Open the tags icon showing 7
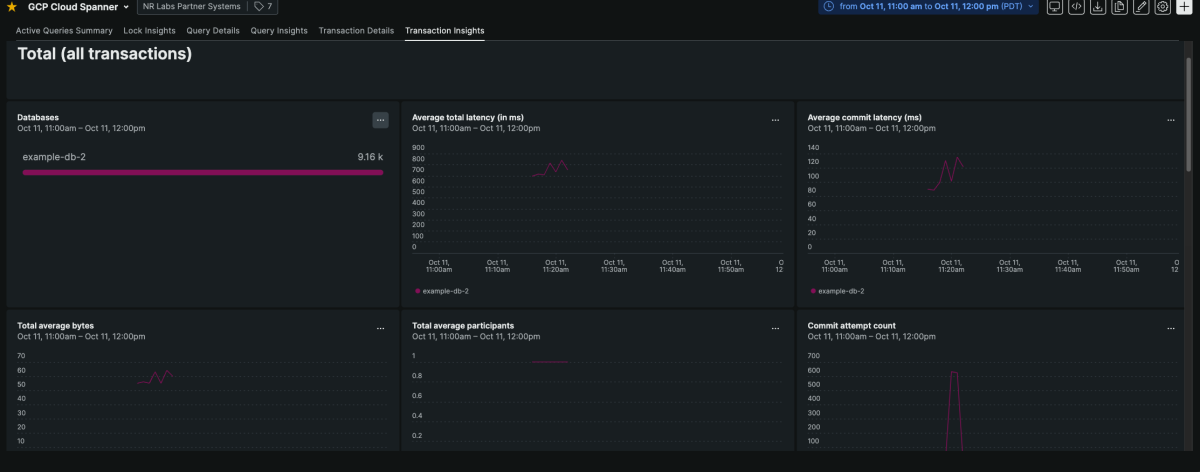Viewport: 1200px width, 472px height. (264, 7)
